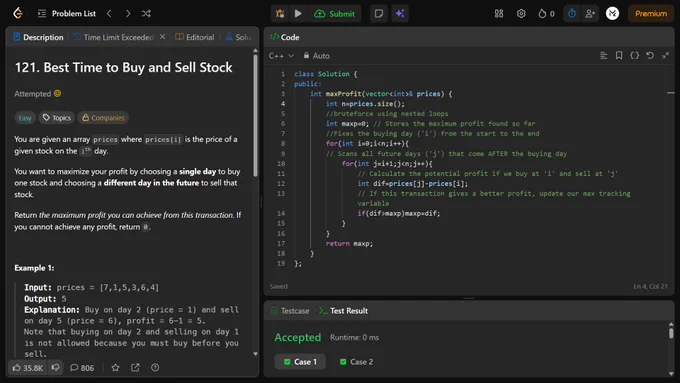This screenshot has width=680, height=383.
Task: Expand the Companies tag
Action: (103, 118)
